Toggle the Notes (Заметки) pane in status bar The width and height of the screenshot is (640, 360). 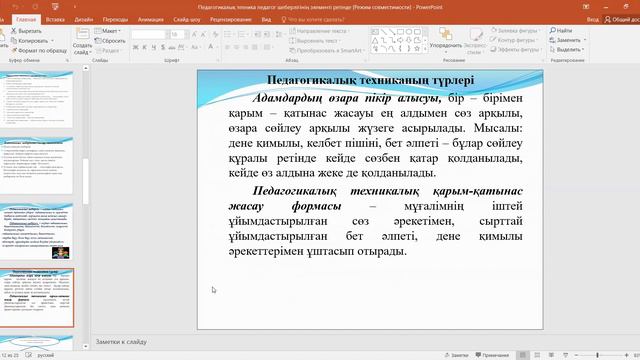click(456, 355)
